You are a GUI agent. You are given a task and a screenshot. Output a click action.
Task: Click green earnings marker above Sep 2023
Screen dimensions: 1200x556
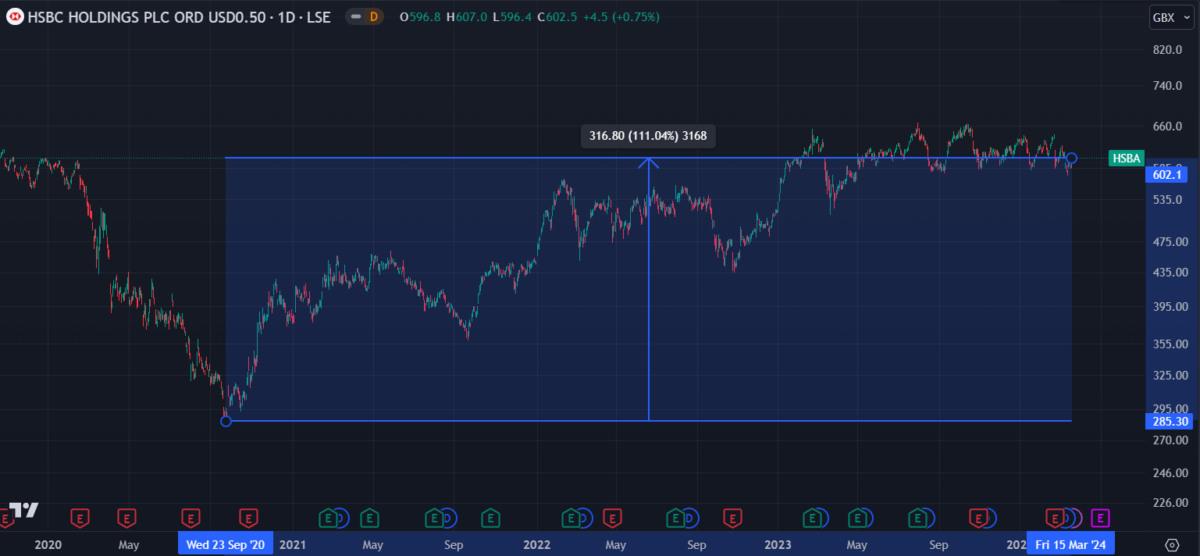click(917, 517)
